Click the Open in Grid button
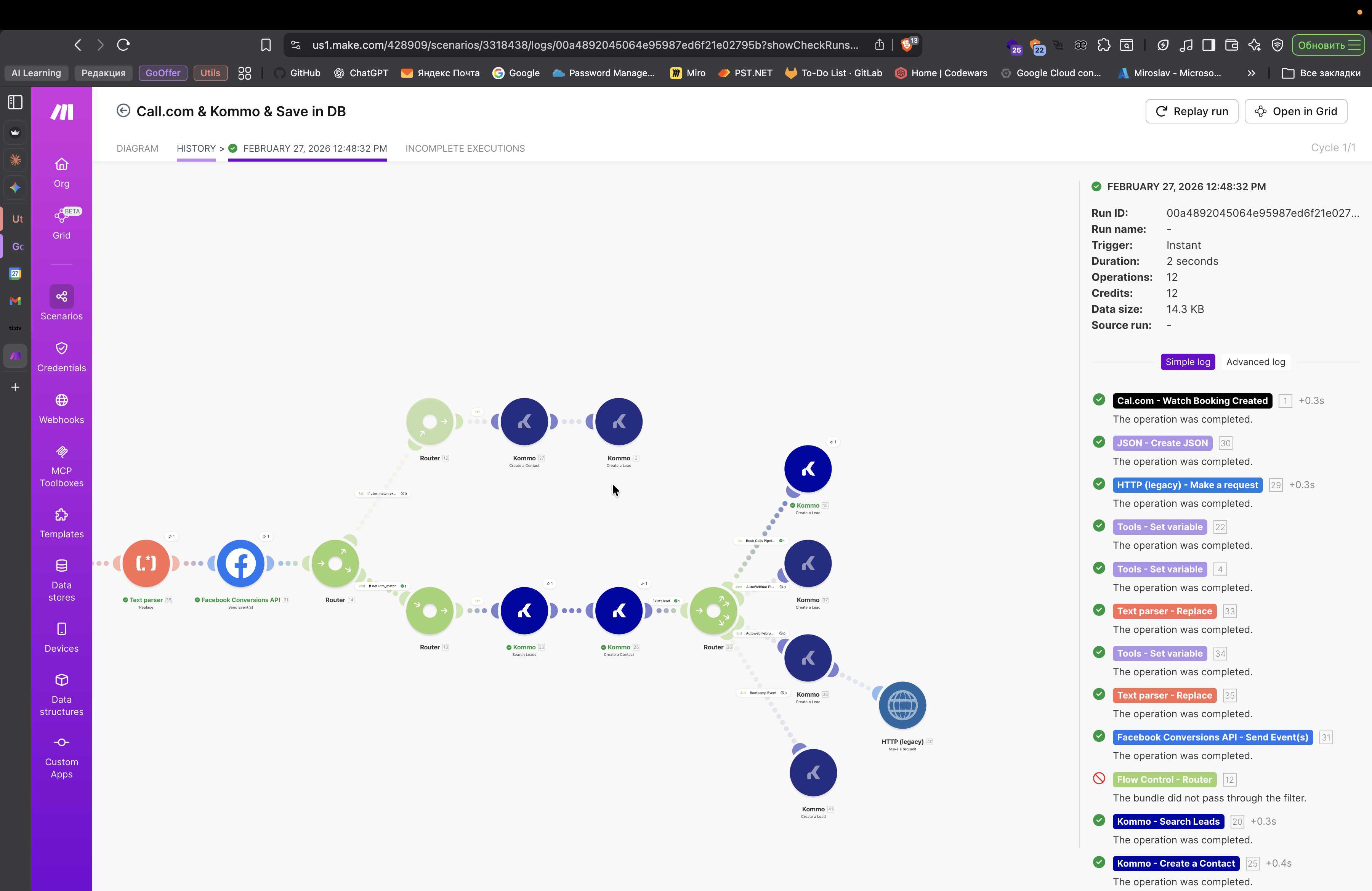 1295,111
